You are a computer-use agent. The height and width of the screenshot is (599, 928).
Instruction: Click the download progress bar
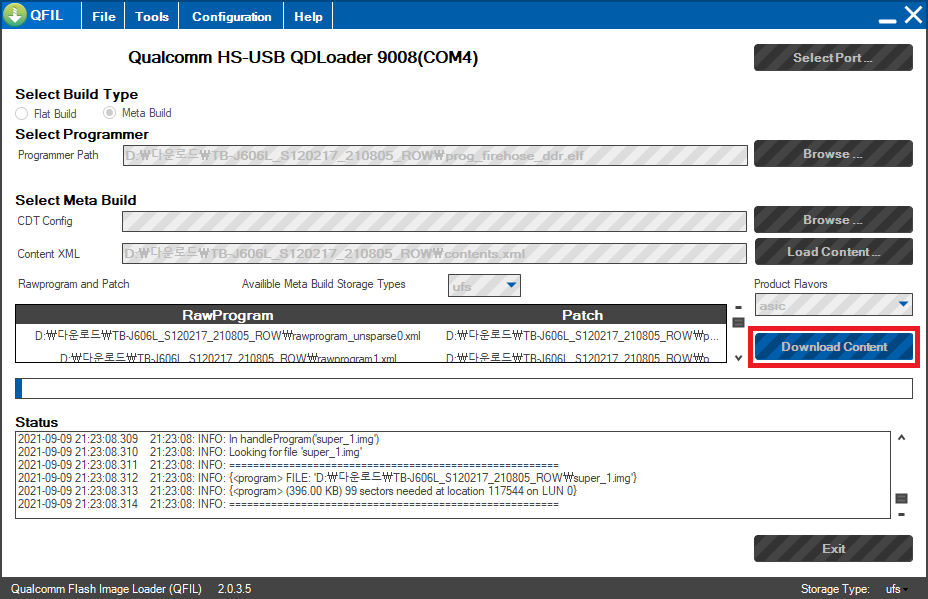(464, 388)
